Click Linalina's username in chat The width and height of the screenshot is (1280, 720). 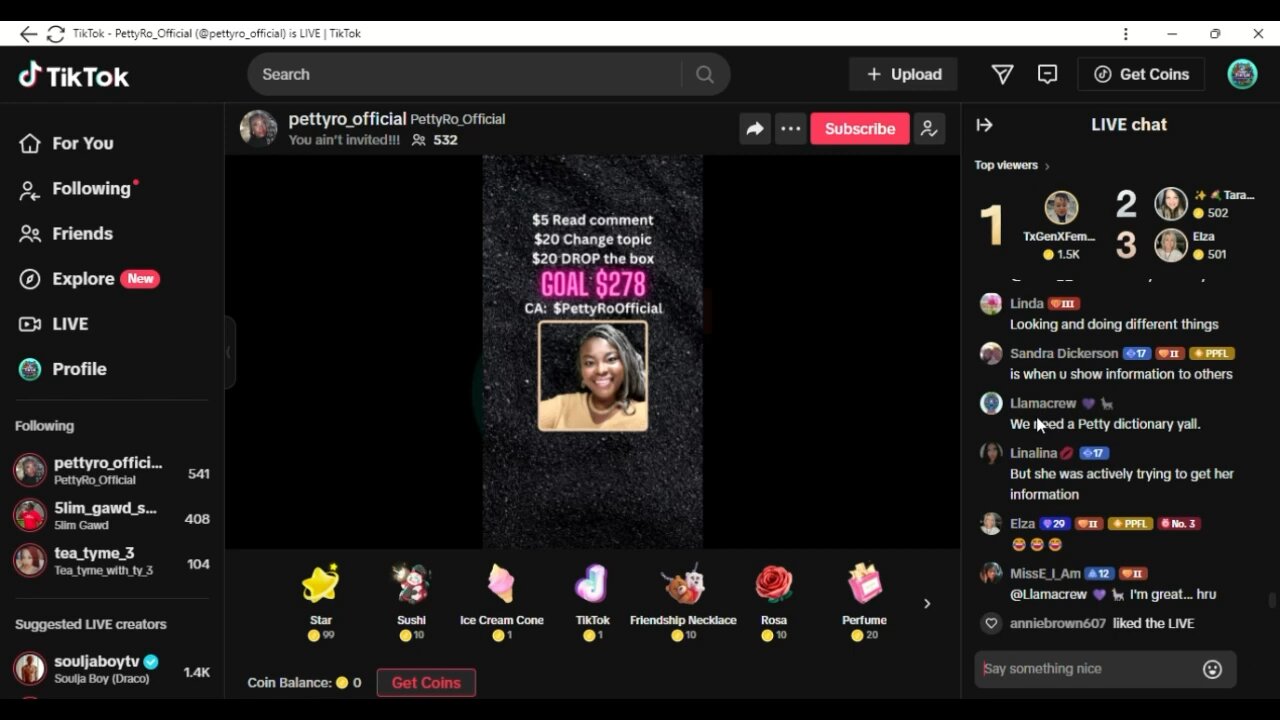point(1034,454)
